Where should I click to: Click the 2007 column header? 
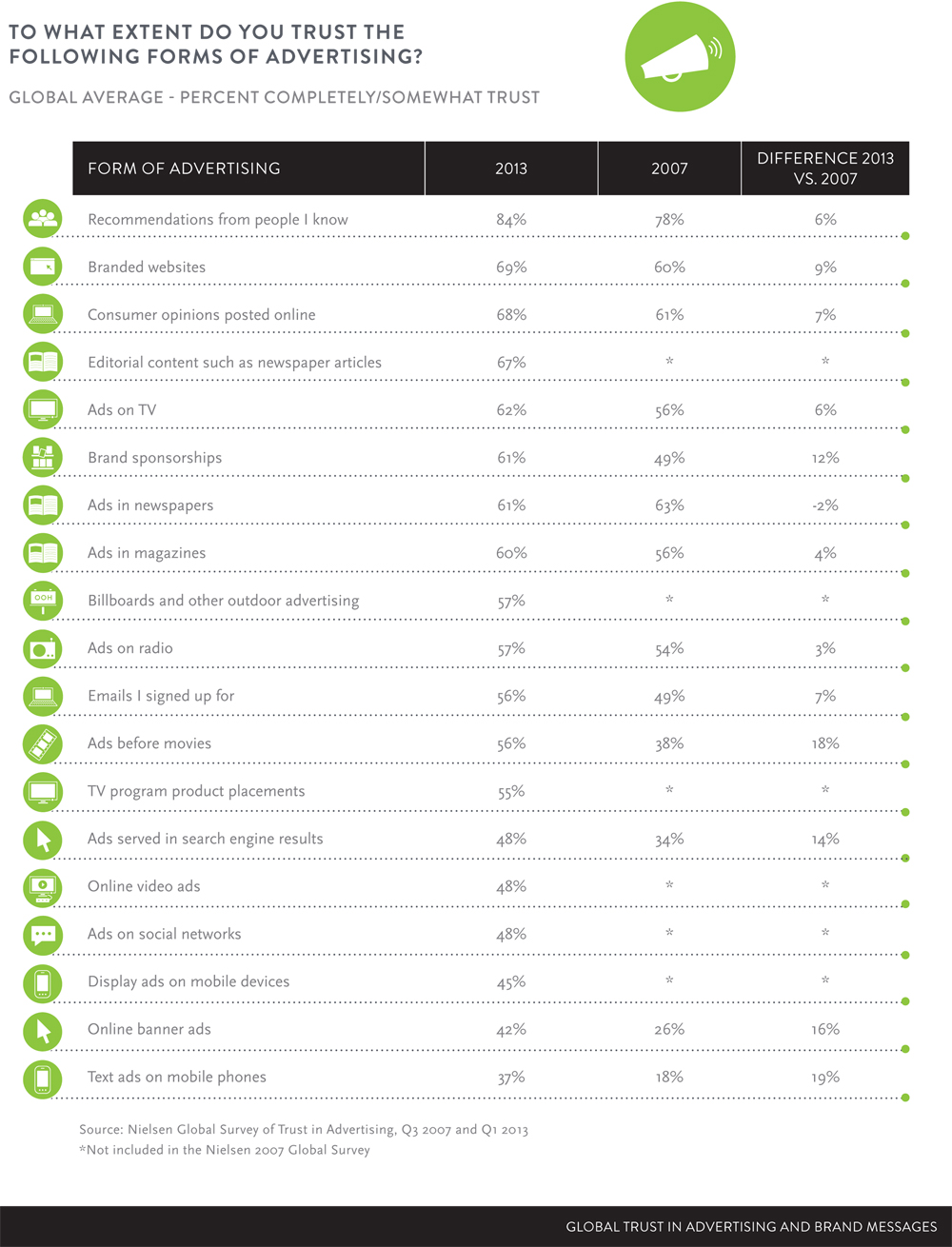tap(669, 168)
